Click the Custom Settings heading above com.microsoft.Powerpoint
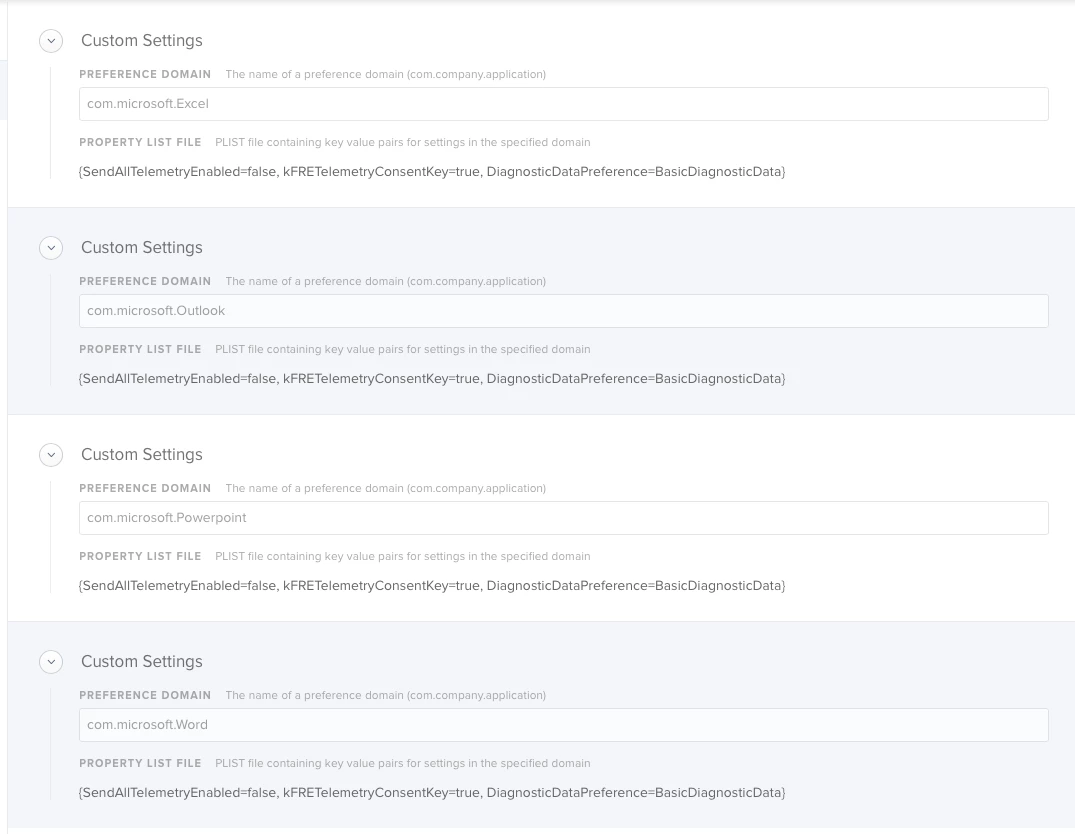This screenshot has height=834, width=1075. [x=142, y=455]
